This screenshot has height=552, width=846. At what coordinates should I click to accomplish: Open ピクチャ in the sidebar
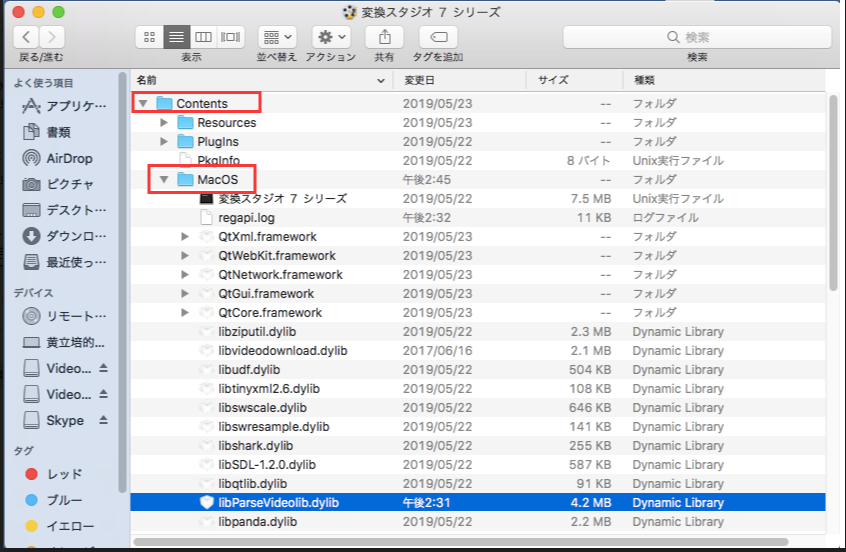(58, 184)
